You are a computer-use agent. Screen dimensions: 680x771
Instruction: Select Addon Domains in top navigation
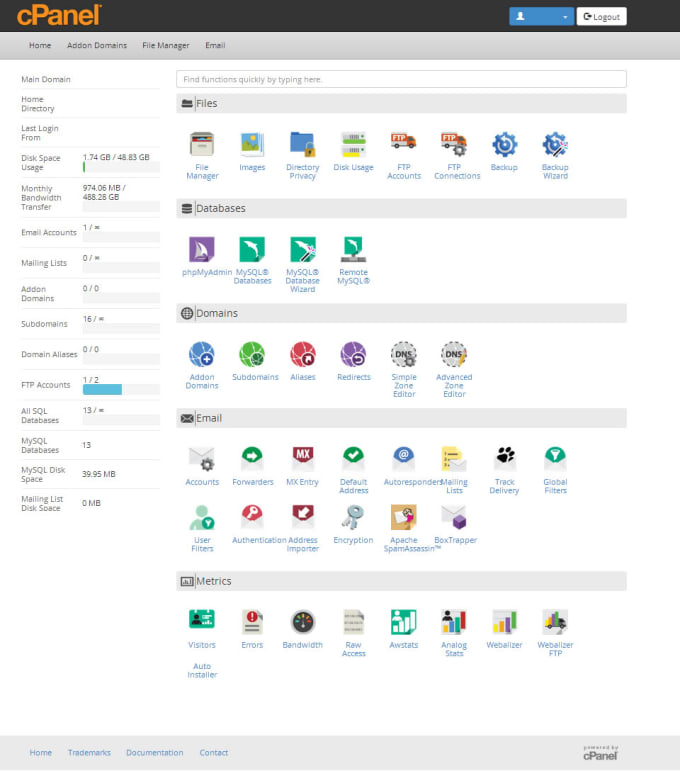(97, 45)
